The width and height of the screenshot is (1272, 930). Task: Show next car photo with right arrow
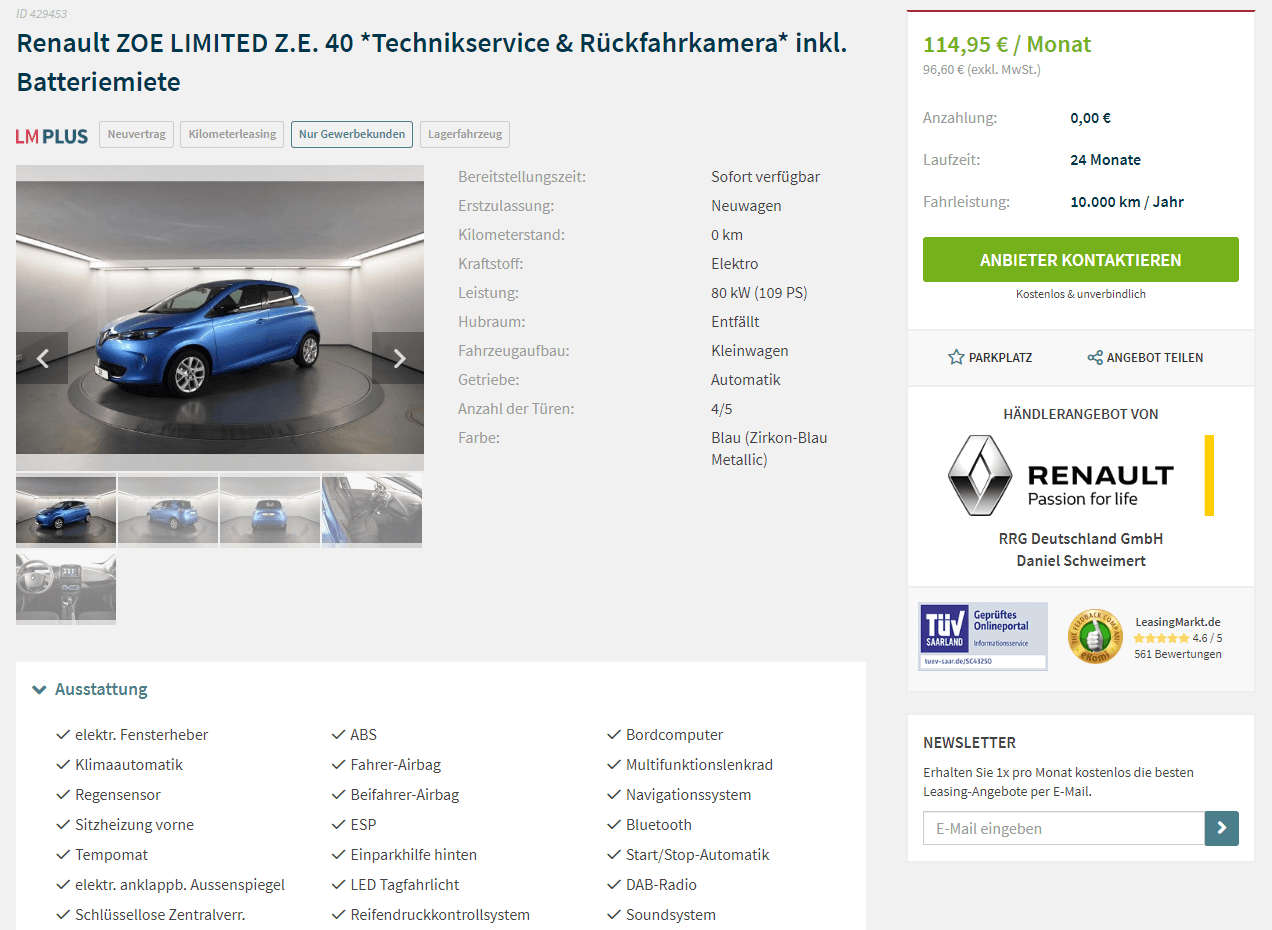point(398,358)
